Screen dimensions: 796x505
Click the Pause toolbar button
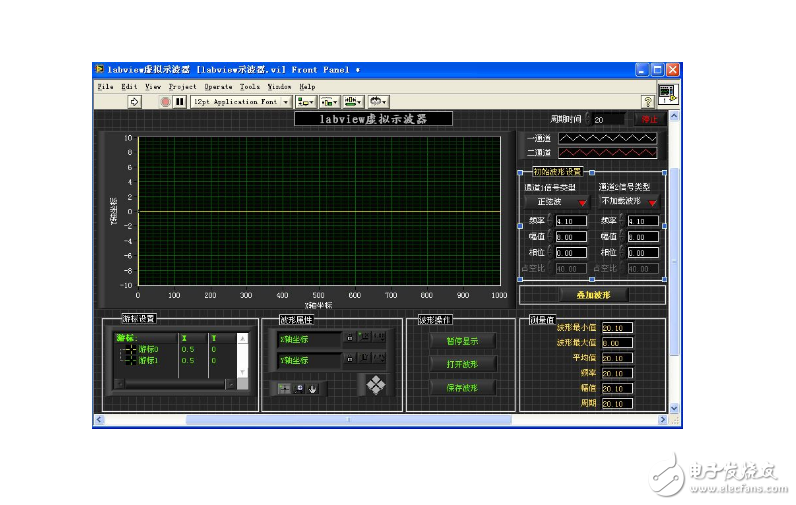pyautogui.click(x=180, y=102)
